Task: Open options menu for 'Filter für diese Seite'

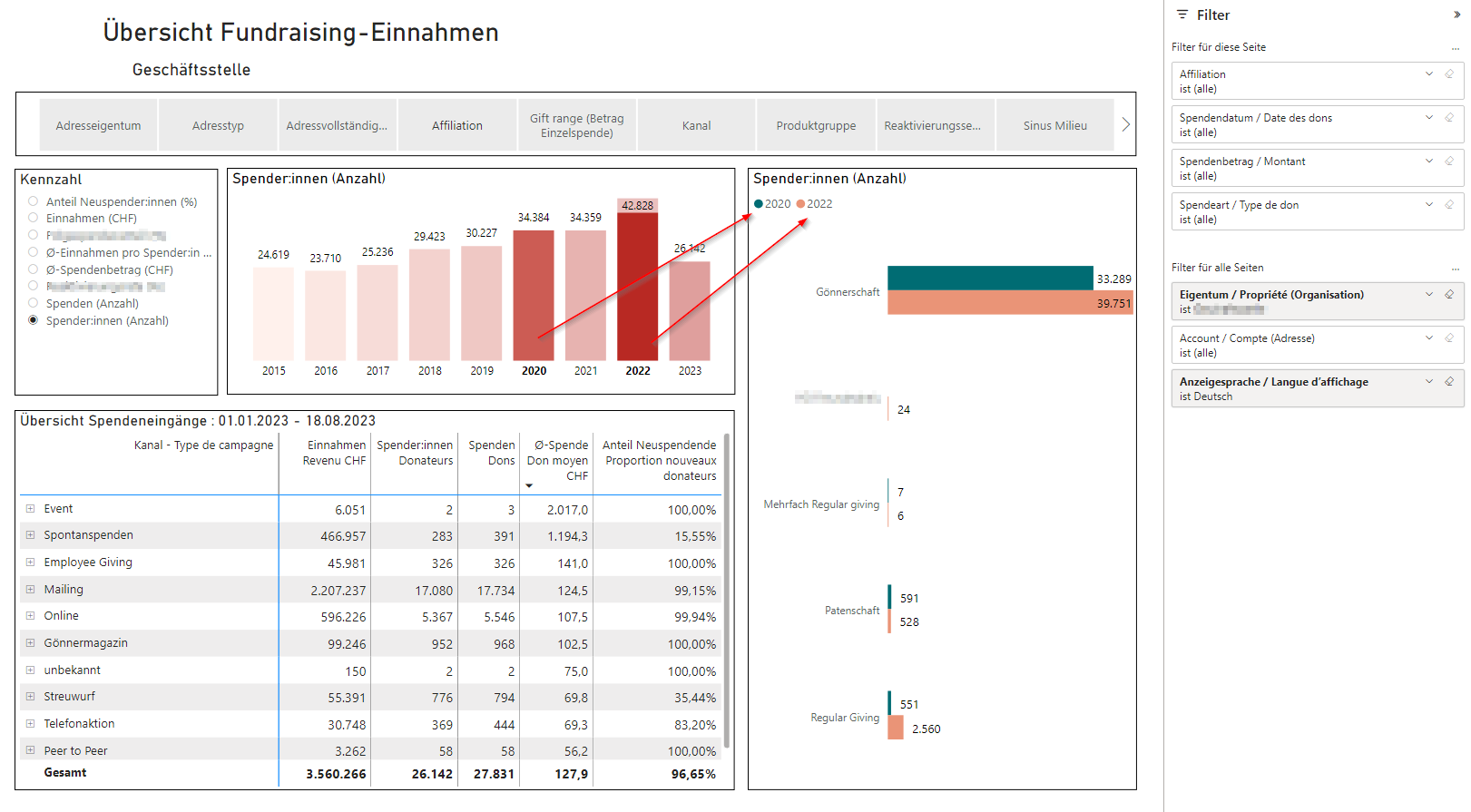Action: coord(1456,48)
